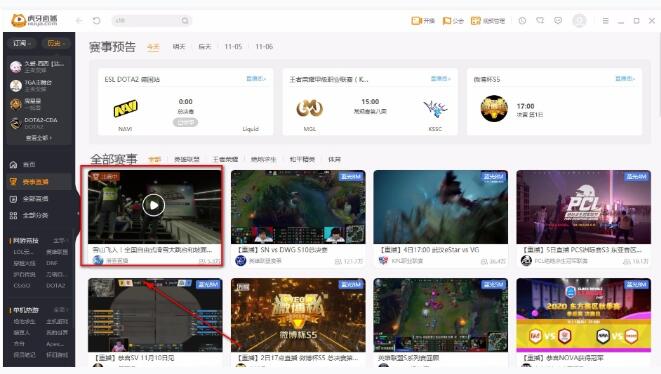Open the 微博杯S5 golden replay thumbnail

(298, 315)
